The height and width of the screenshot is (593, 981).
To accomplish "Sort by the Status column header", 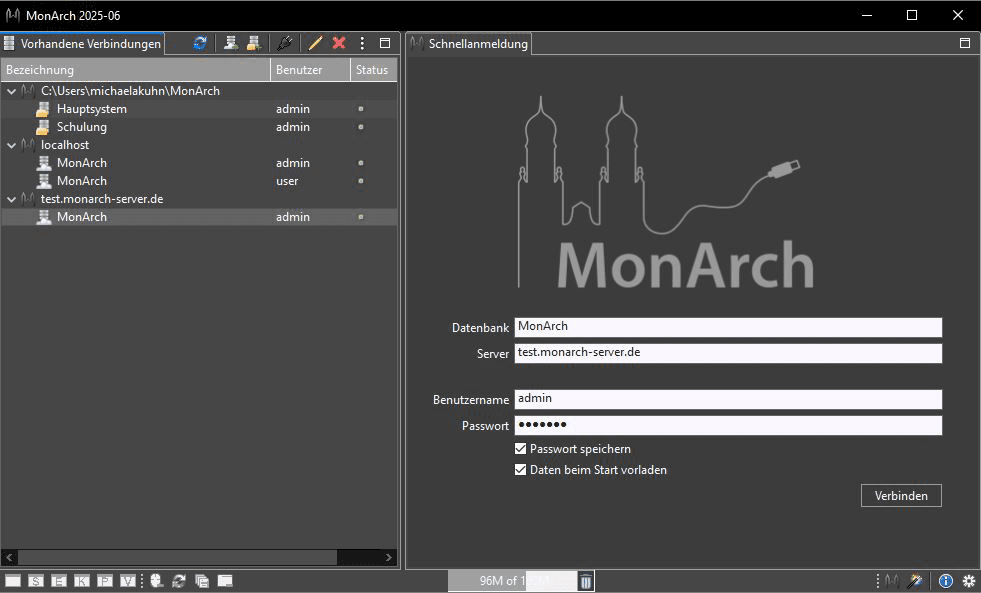I will pyautogui.click(x=373, y=70).
